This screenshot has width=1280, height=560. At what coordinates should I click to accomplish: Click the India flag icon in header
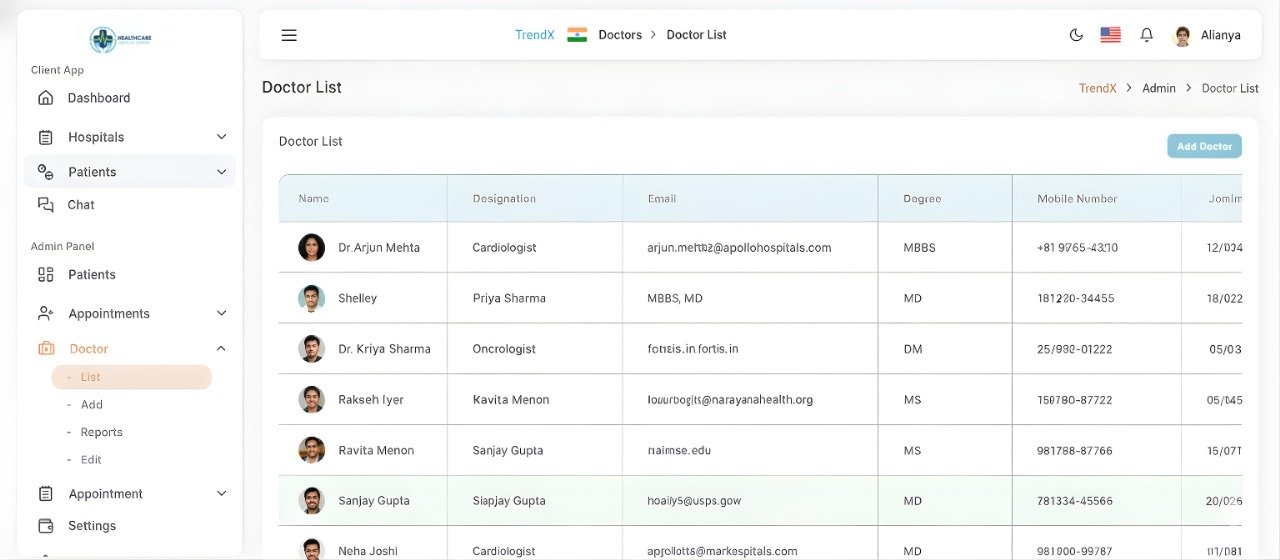click(577, 35)
